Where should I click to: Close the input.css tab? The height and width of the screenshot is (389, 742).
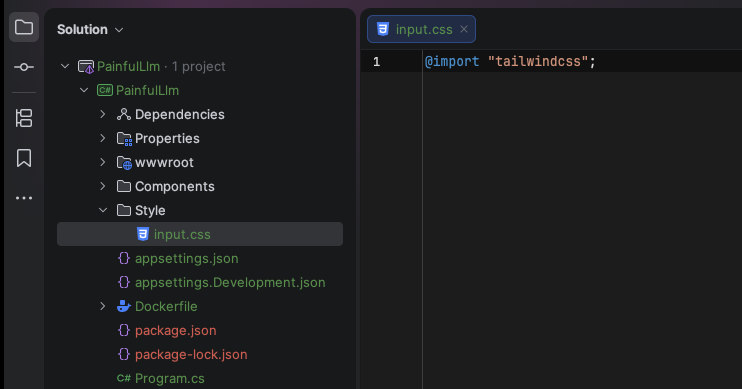[x=464, y=29]
